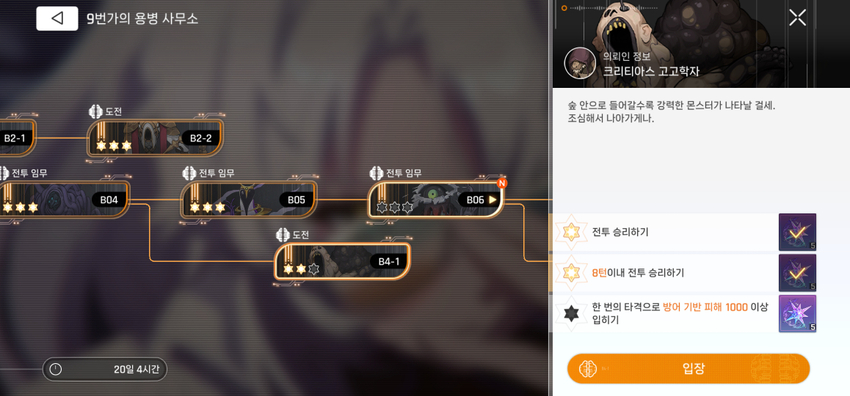This screenshot has width=850, height=396.
Task: Click the black star of third objective
Action: click(571, 314)
